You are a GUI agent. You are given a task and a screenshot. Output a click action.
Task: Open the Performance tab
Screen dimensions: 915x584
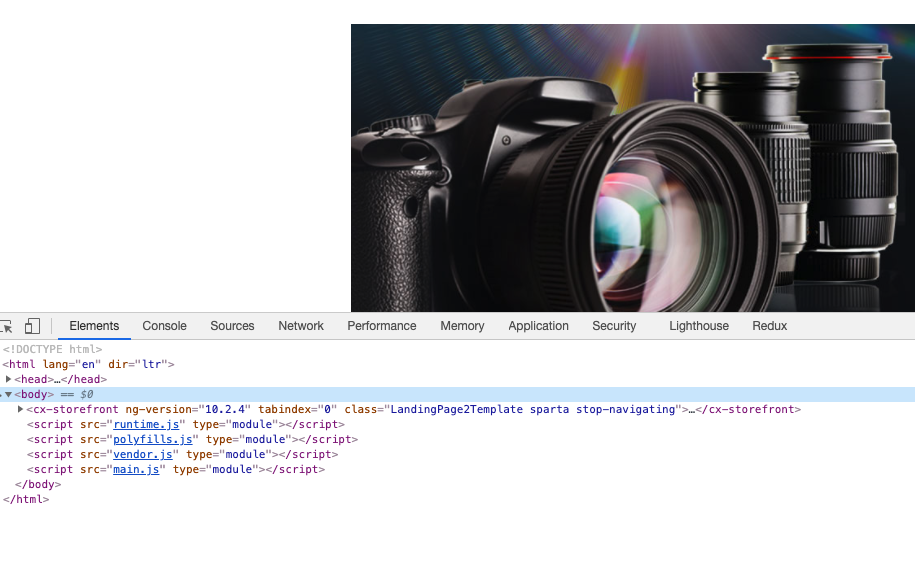[x=382, y=326]
